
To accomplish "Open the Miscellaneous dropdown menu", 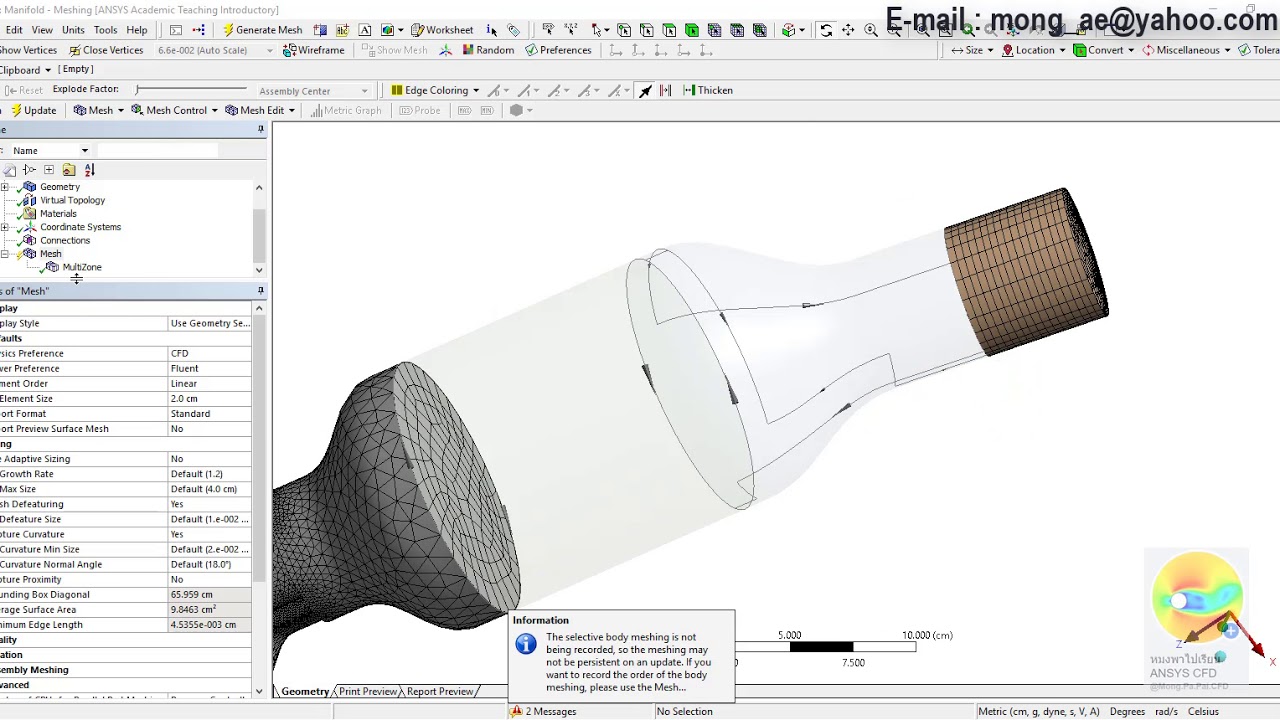I will click(1186, 50).
